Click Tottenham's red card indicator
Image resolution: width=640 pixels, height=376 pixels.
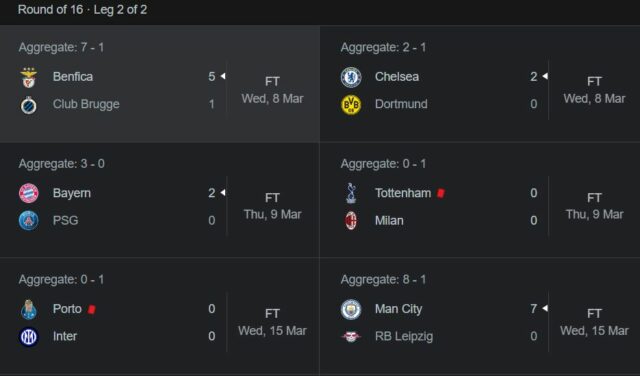(x=441, y=193)
